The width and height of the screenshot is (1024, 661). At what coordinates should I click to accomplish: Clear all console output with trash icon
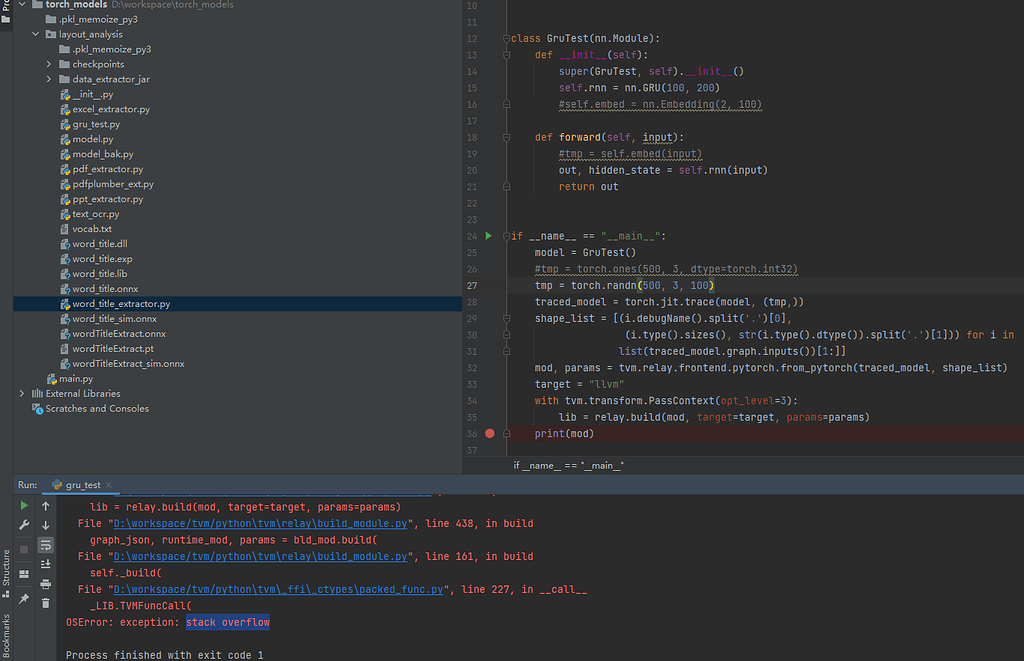point(46,602)
